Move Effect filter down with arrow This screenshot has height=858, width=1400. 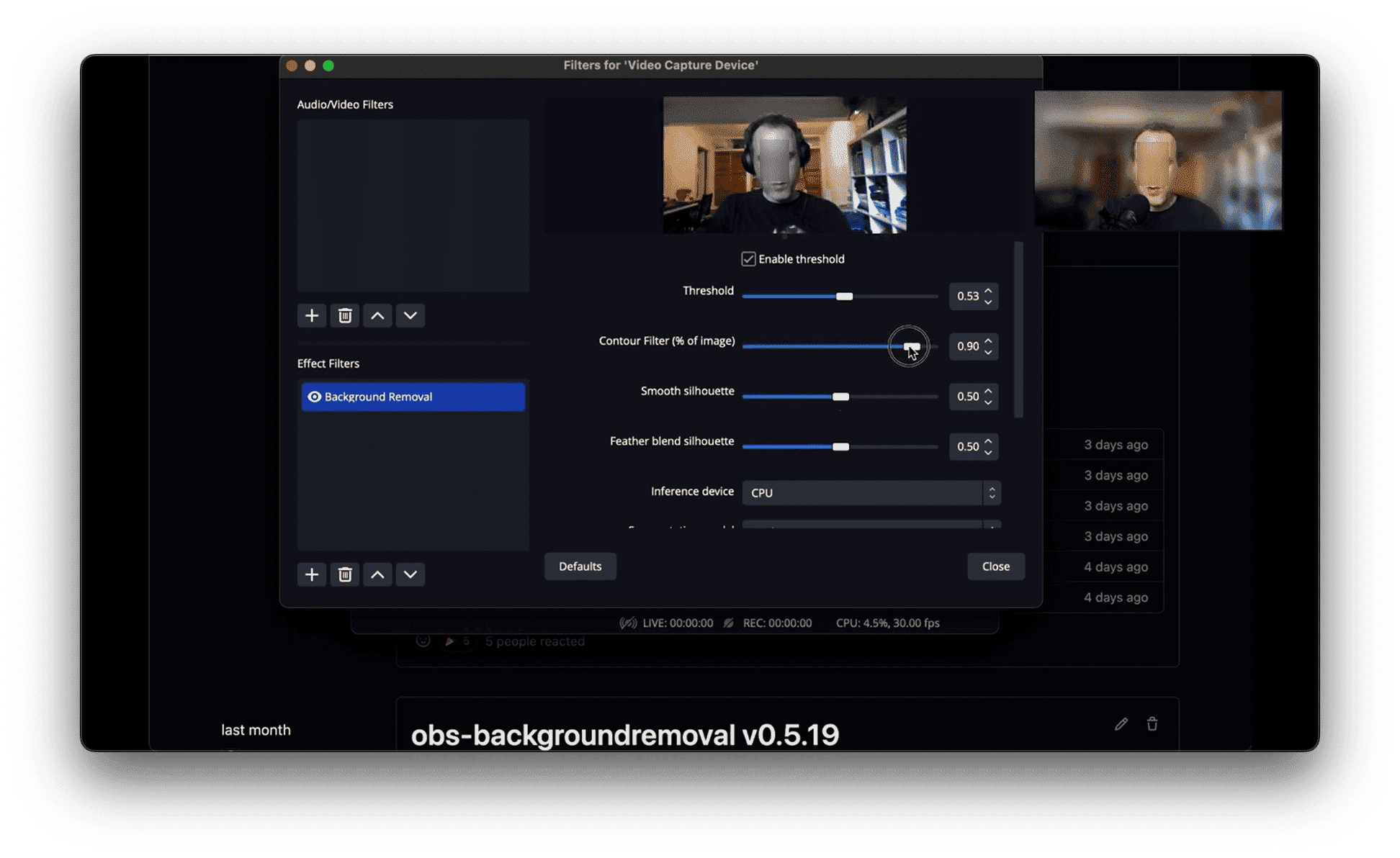[410, 574]
